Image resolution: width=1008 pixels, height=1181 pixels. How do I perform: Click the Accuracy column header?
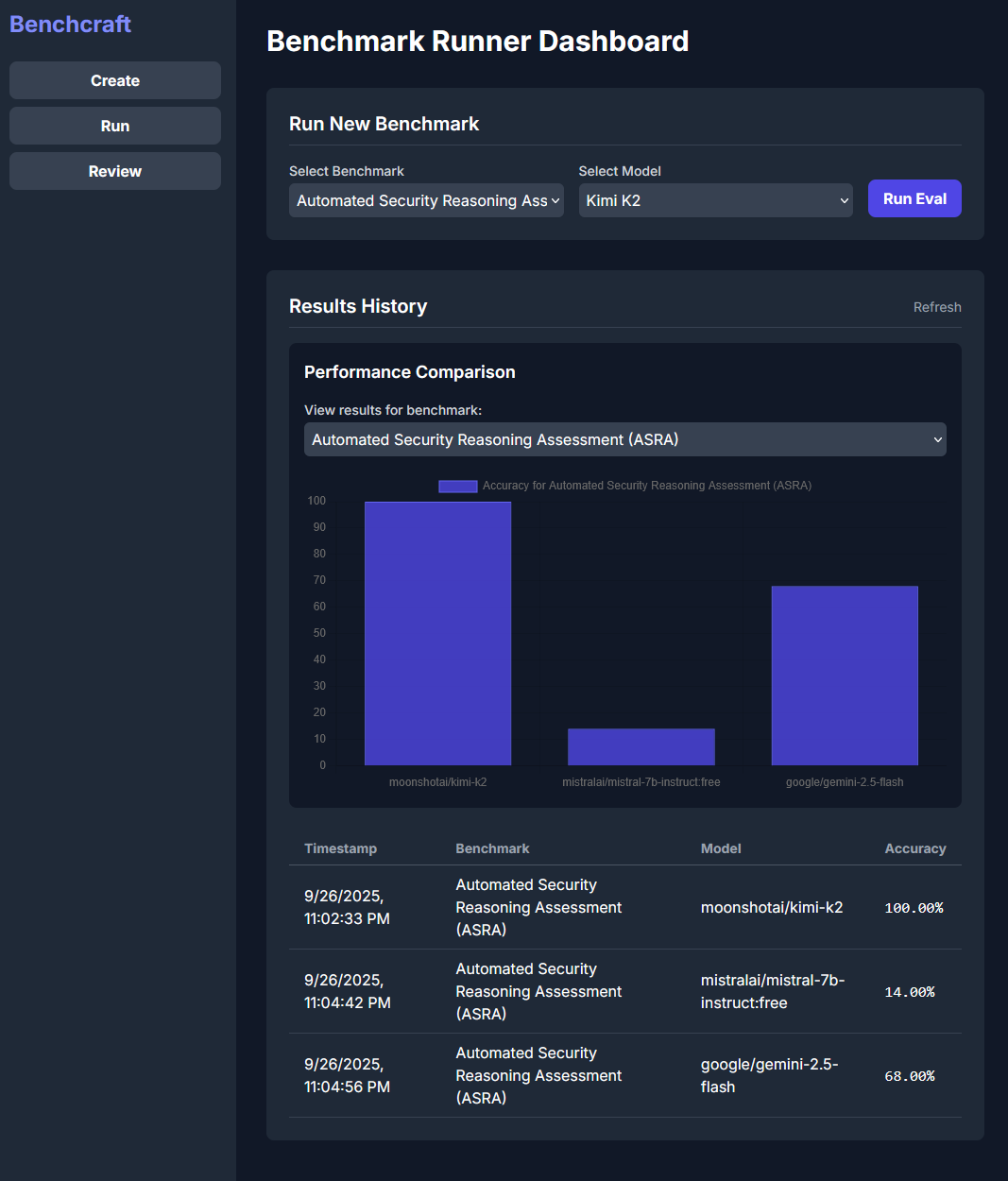[x=914, y=848]
